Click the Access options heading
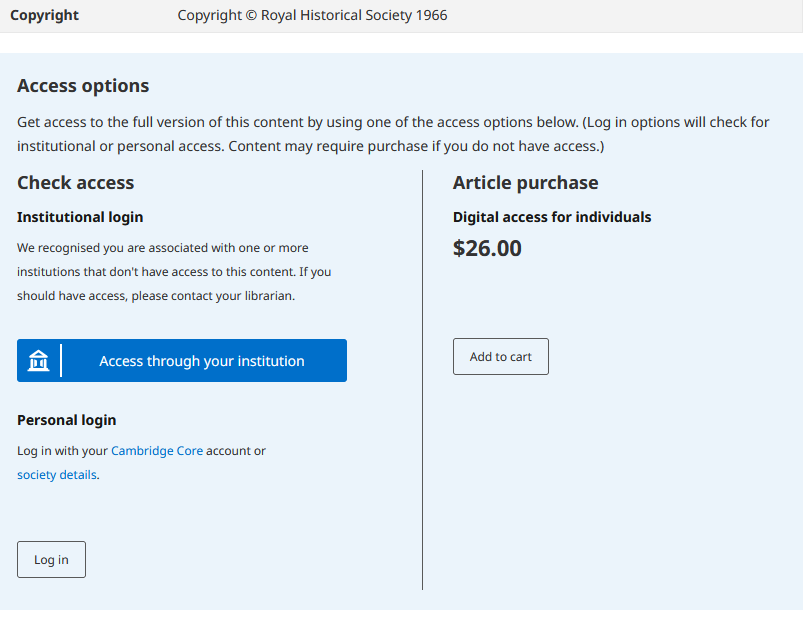This screenshot has width=804, height=623. tap(83, 86)
